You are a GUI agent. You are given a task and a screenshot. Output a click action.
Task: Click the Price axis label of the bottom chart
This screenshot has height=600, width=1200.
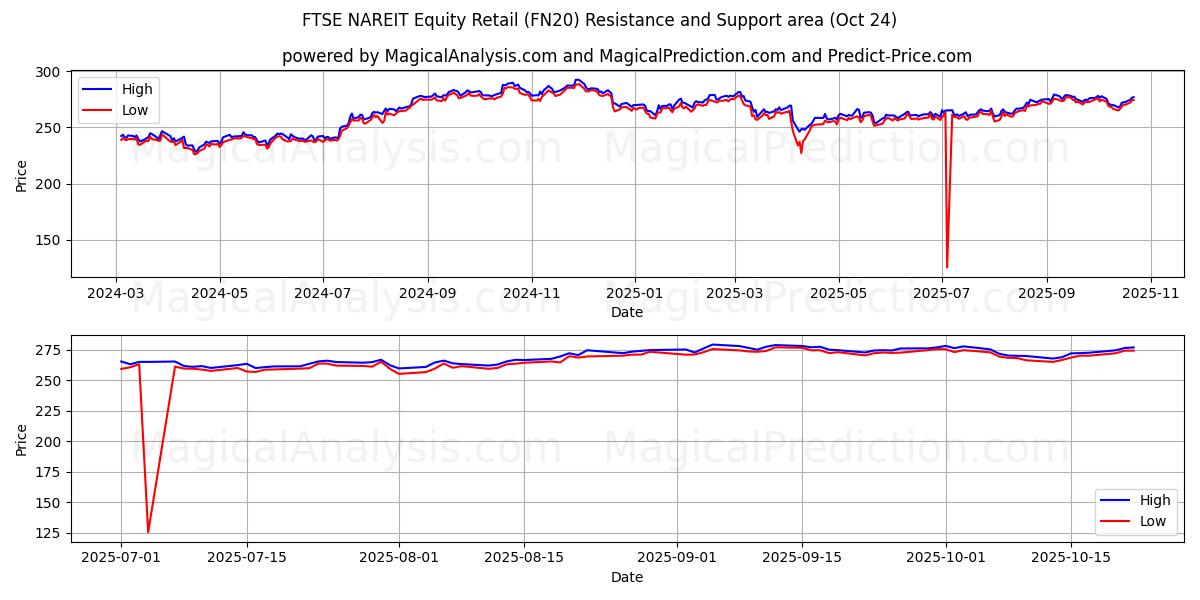tap(22, 439)
